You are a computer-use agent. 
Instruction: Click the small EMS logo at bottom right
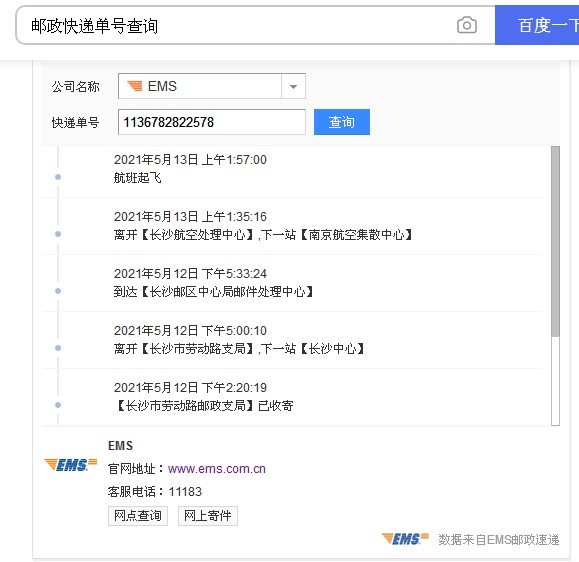(x=405, y=539)
